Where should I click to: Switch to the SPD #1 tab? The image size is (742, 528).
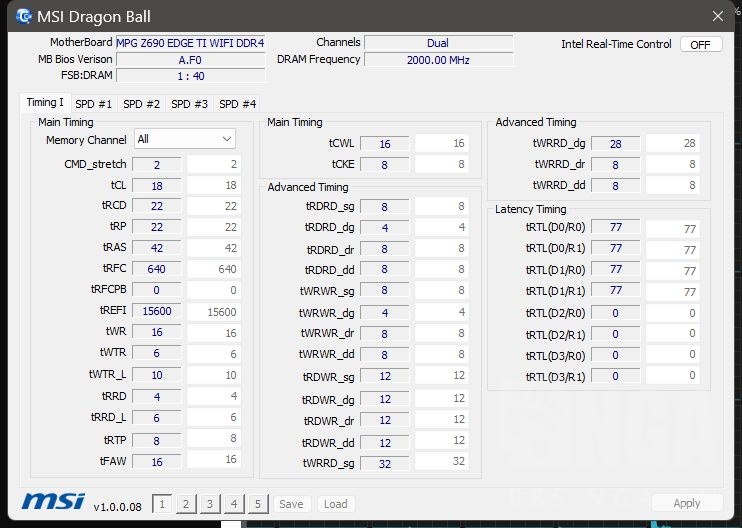[93, 103]
